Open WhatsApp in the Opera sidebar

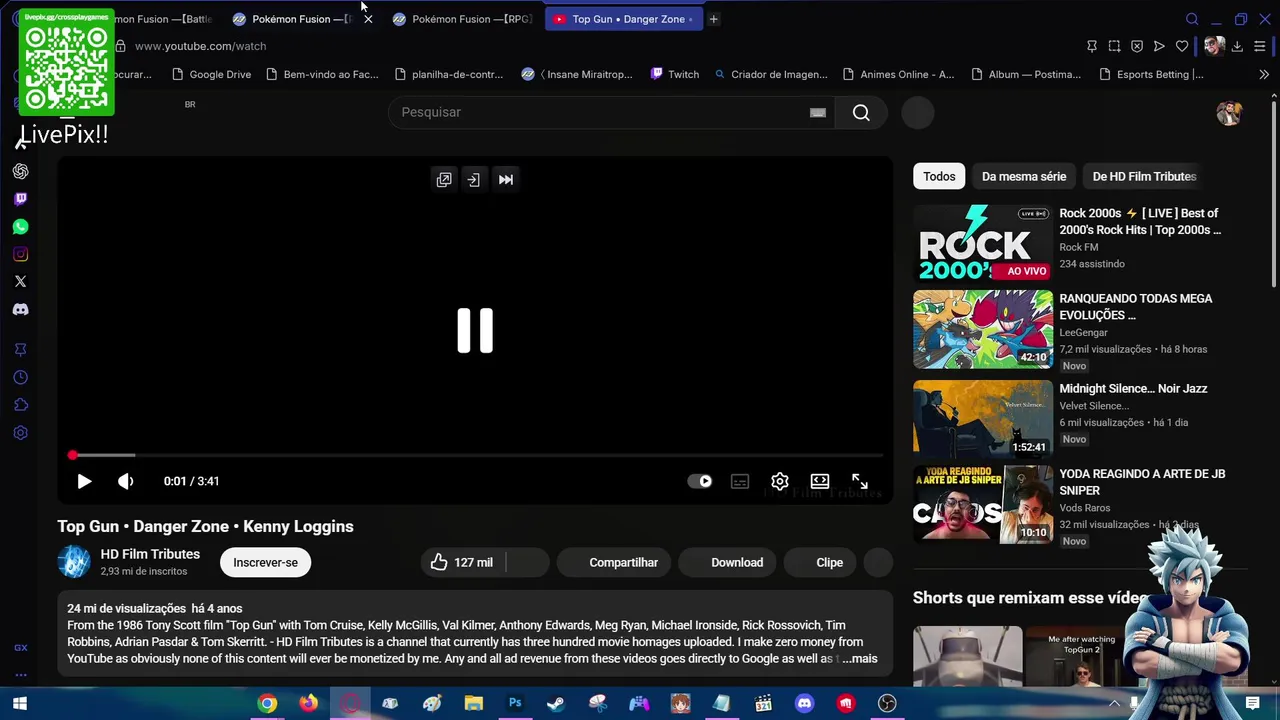point(20,227)
